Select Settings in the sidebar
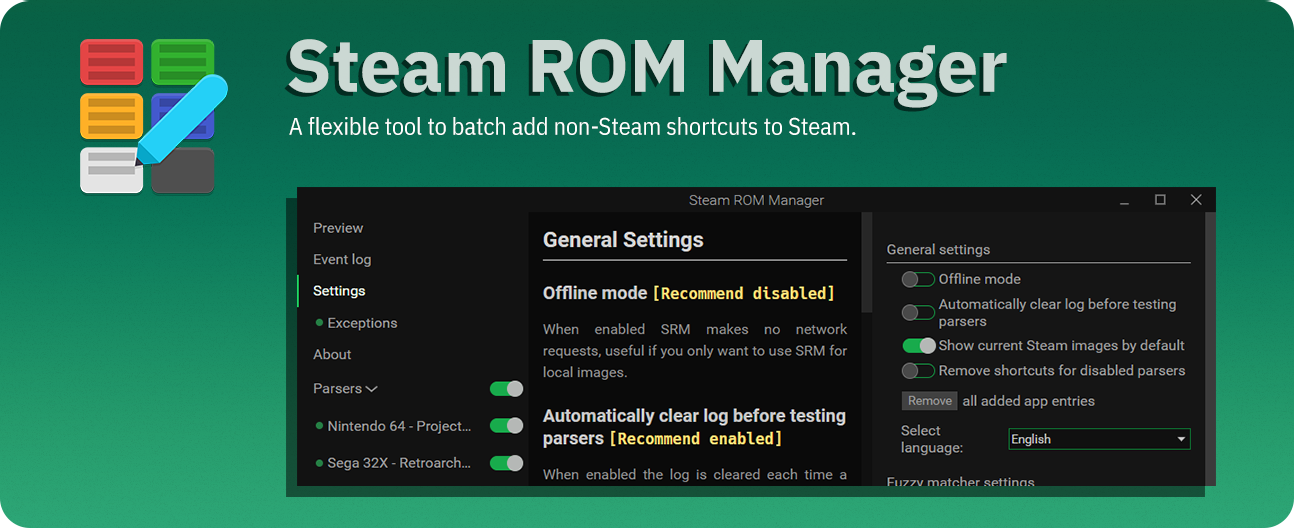The height and width of the screenshot is (528, 1294). [339, 291]
